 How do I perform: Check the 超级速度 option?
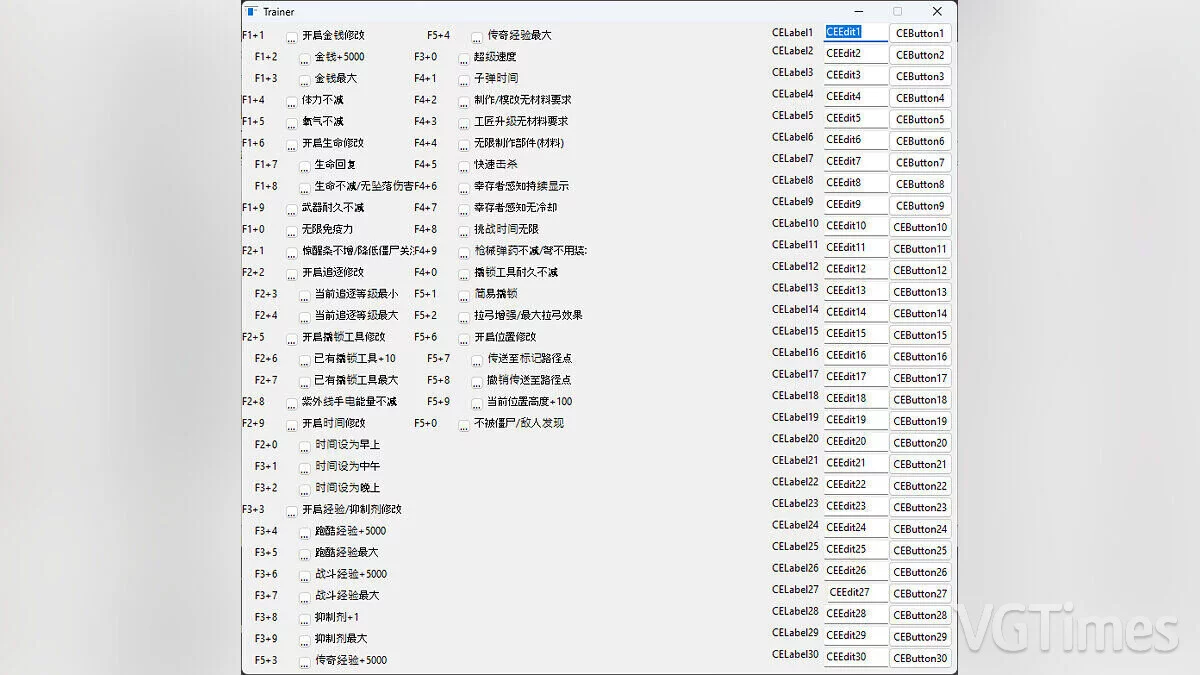coord(464,59)
